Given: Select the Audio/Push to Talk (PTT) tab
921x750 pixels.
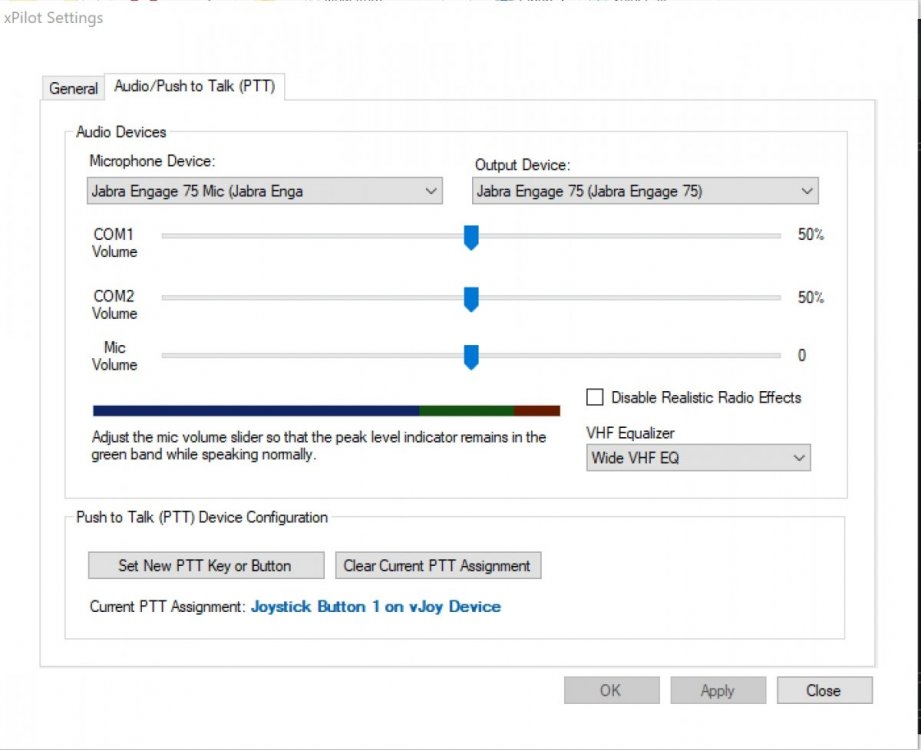Looking at the screenshot, I should [x=196, y=88].
